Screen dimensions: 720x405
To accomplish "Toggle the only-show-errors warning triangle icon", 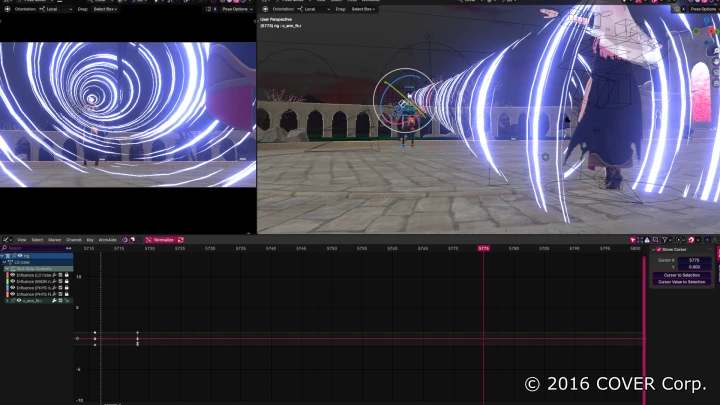I will point(647,240).
